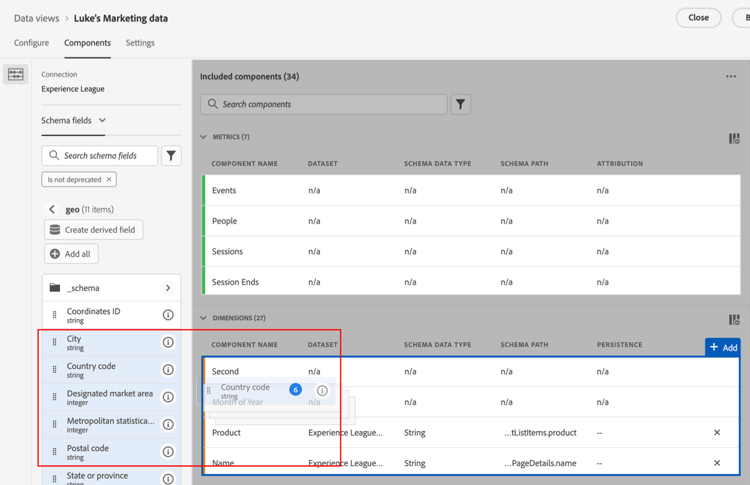Expand the _schema folder
The width and height of the screenshot is (750, 485).
[x=168, y=288]
